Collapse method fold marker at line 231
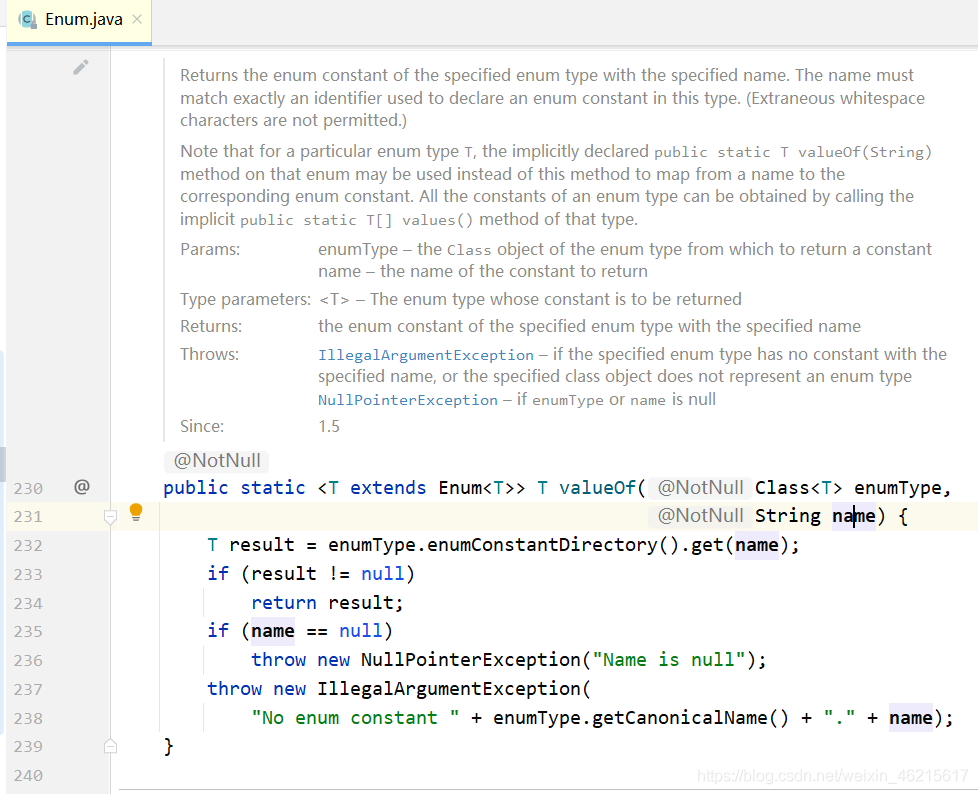978x794 pixels. (110, 516)
